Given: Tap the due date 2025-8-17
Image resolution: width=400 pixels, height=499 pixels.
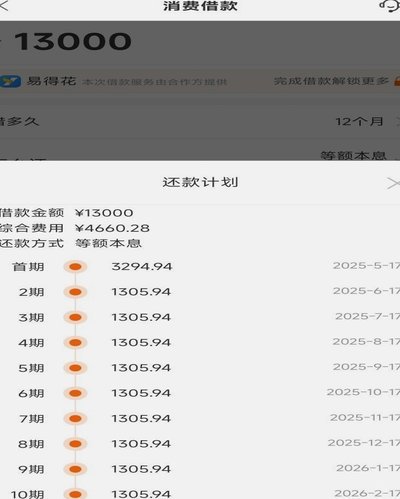Looking at the screenshot, I should tap(366, 342).
